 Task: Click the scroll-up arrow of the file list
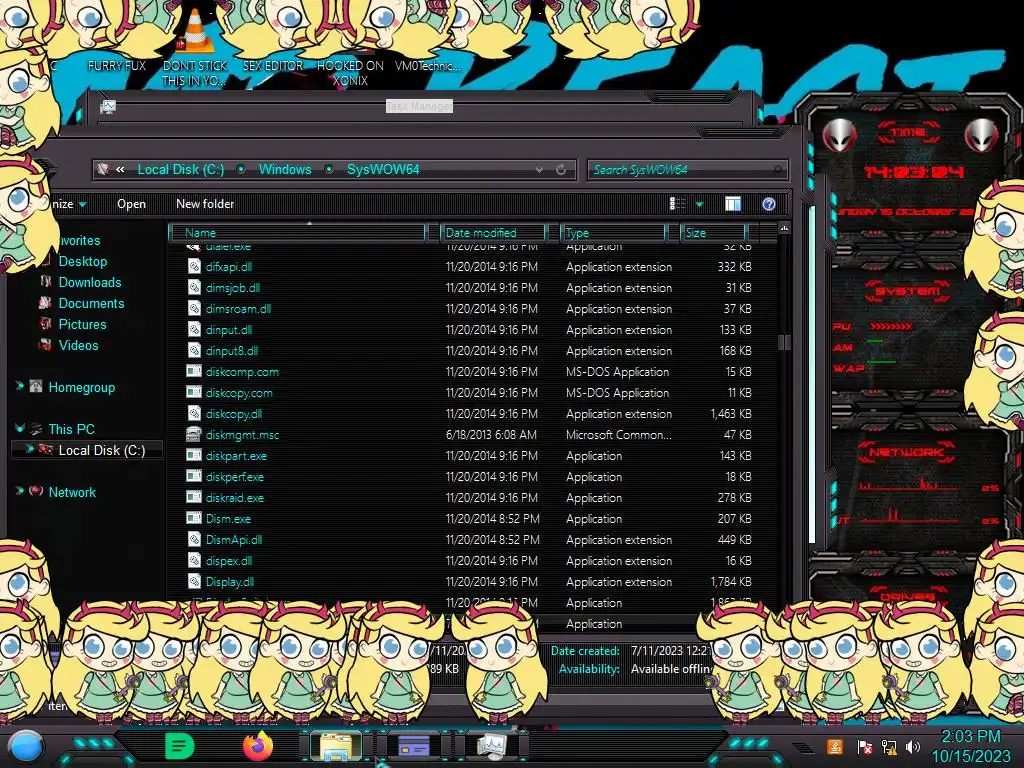point(784,228)
